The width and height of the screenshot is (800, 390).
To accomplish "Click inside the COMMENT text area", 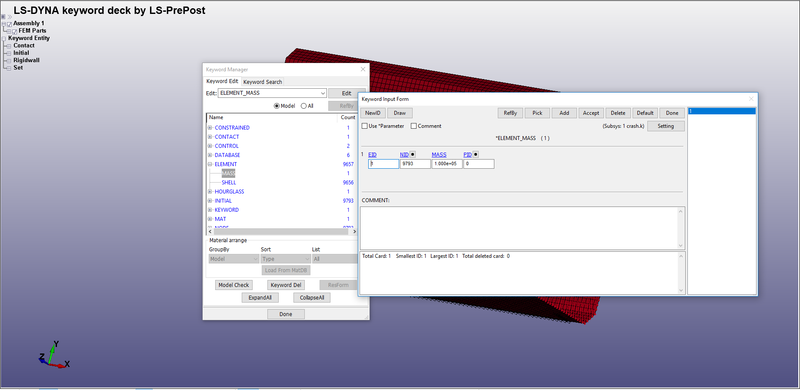I will click(518, 228).
